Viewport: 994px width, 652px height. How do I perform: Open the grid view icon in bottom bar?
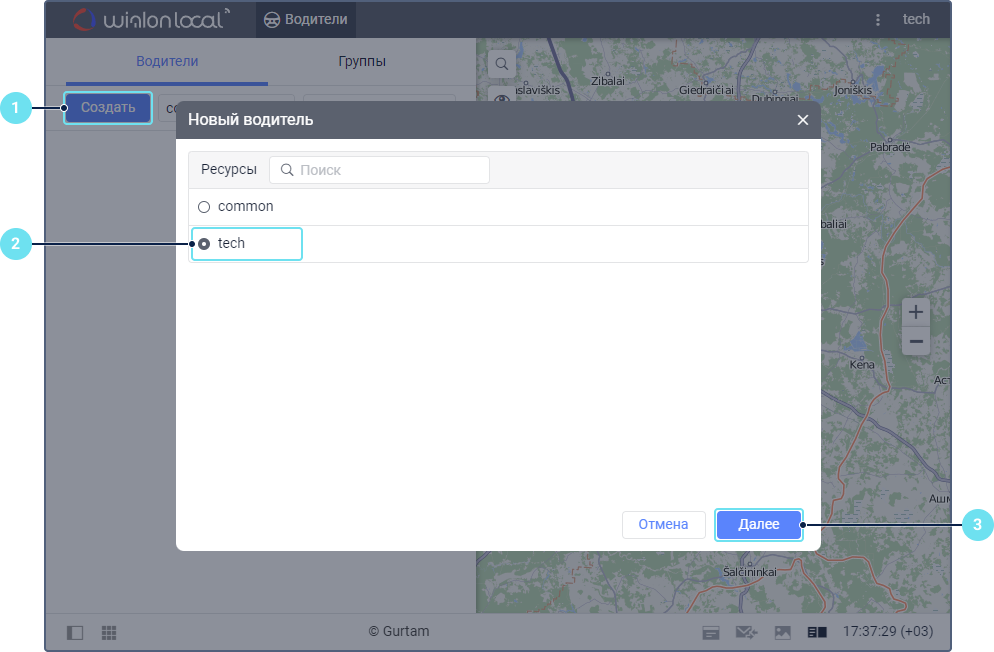tap(109, 632)
